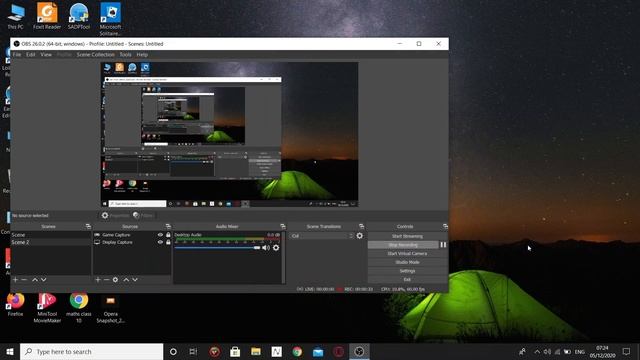Pause the recording with the pause icon

point(443,245)
